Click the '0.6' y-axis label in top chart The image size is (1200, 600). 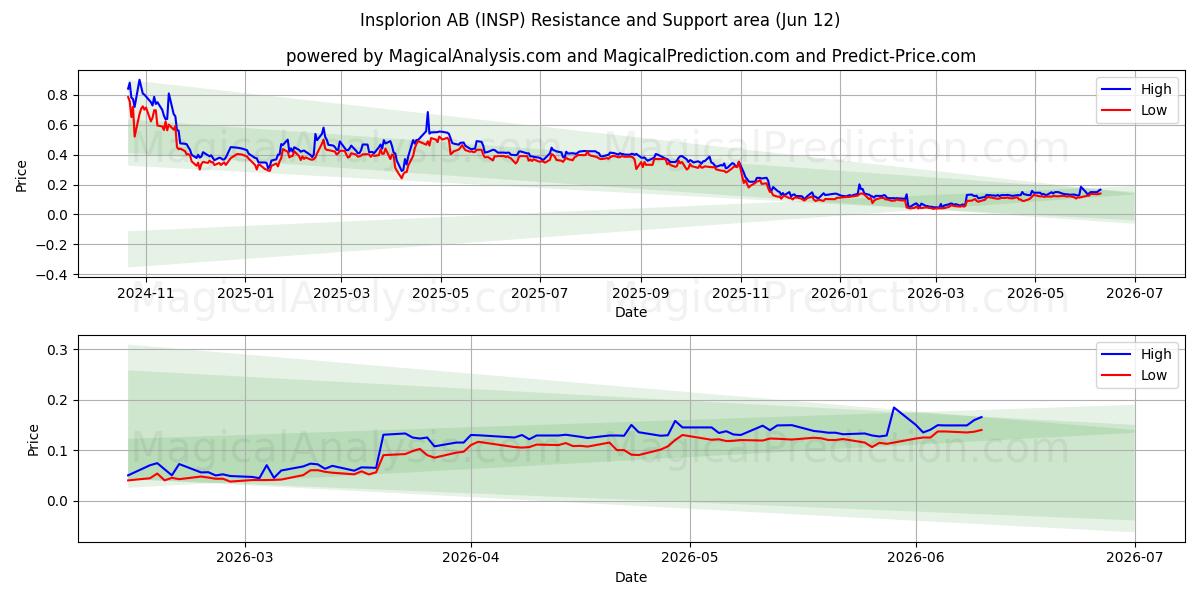[59, 125]
